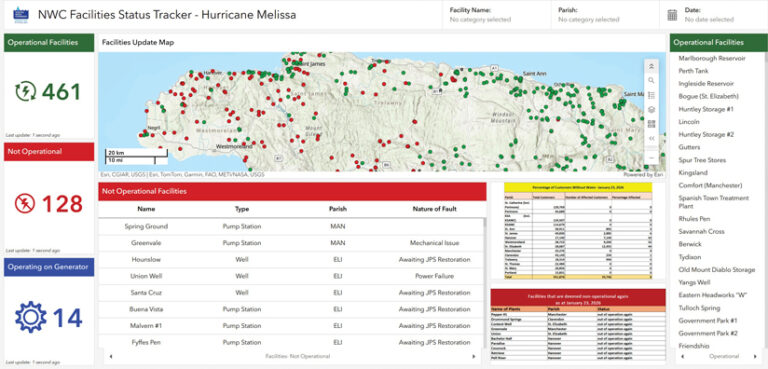Select the Spring Ground row

(x=291, y=226)
